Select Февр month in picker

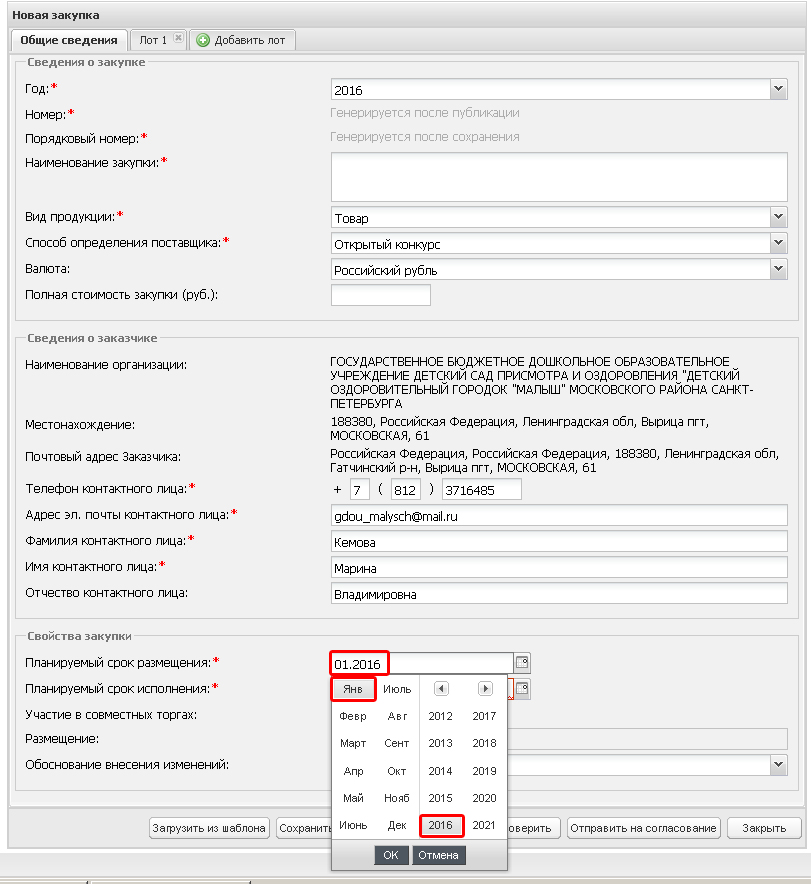coord(353,716)
